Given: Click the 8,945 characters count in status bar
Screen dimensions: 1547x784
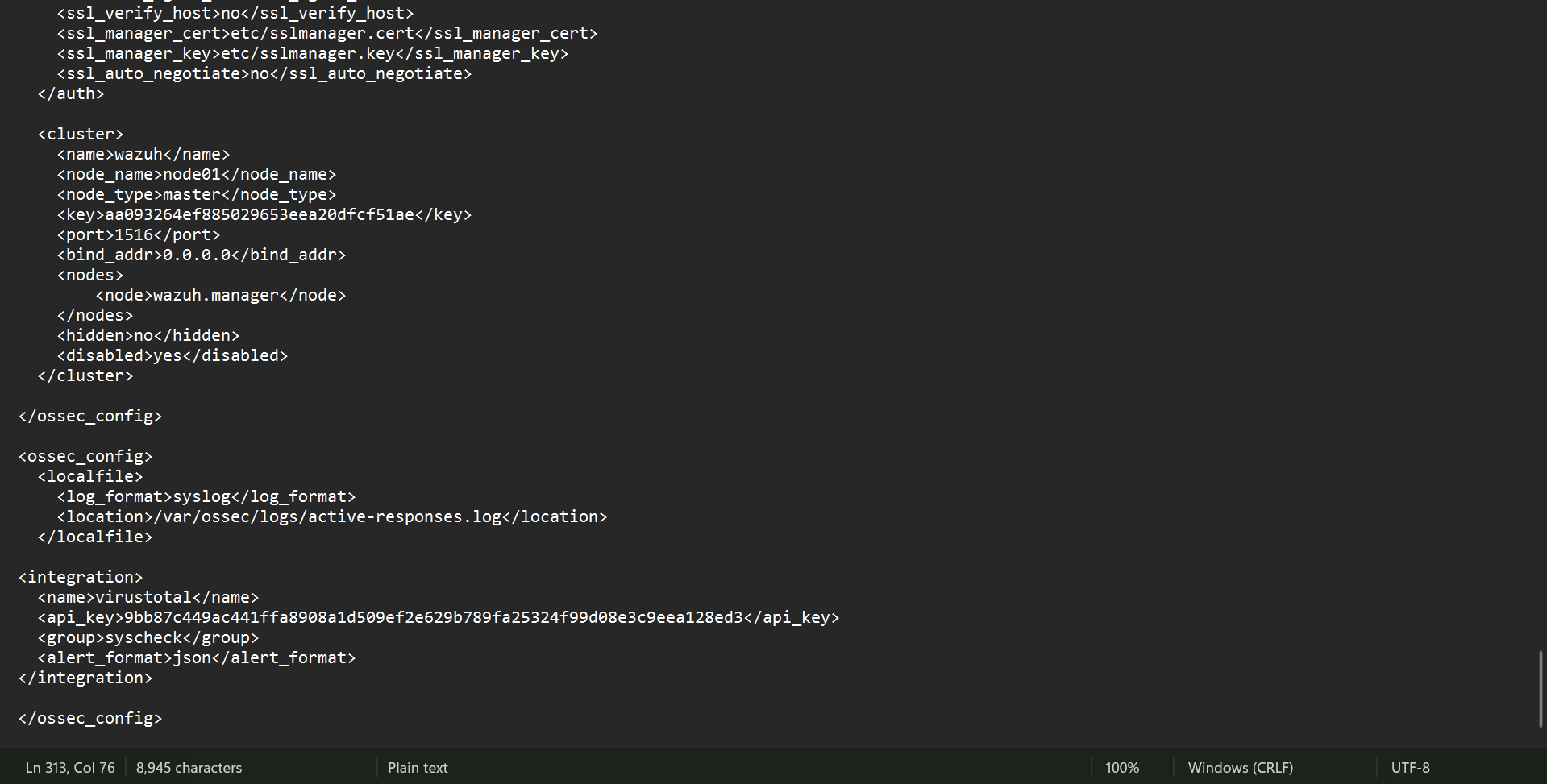Looking at the screenshot, I should (x=189, y=768).
